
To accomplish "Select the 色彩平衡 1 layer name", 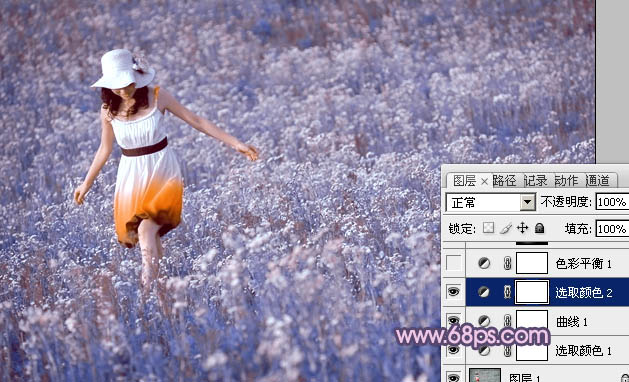I will (x=584, y=264).
